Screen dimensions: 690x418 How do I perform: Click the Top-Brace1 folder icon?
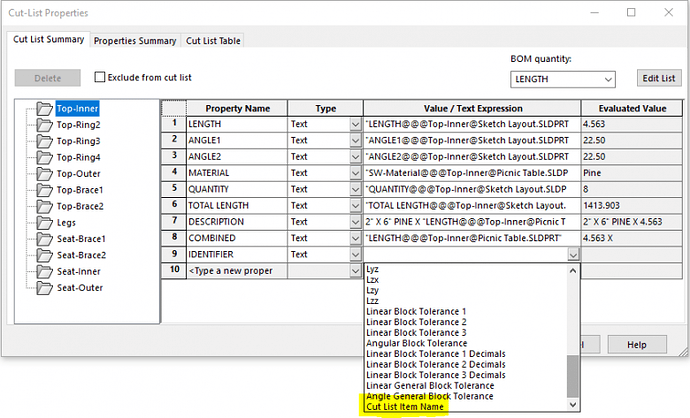[x=44, y=190]
